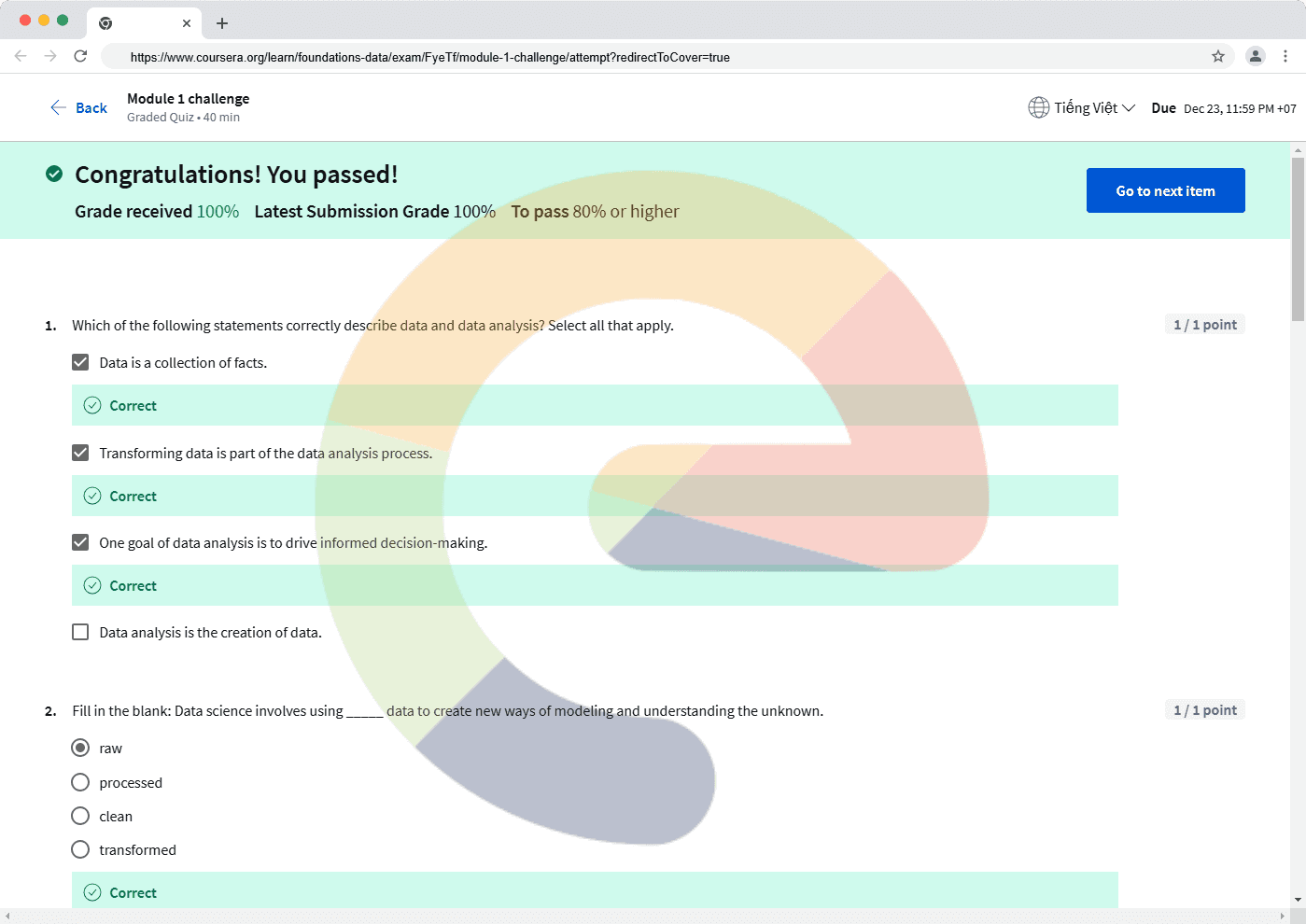1306x924 pixels.
Task: Click the Correct icon under 'One goal of data analysis'
Action: pyautogui.click(x=92, y=585)
